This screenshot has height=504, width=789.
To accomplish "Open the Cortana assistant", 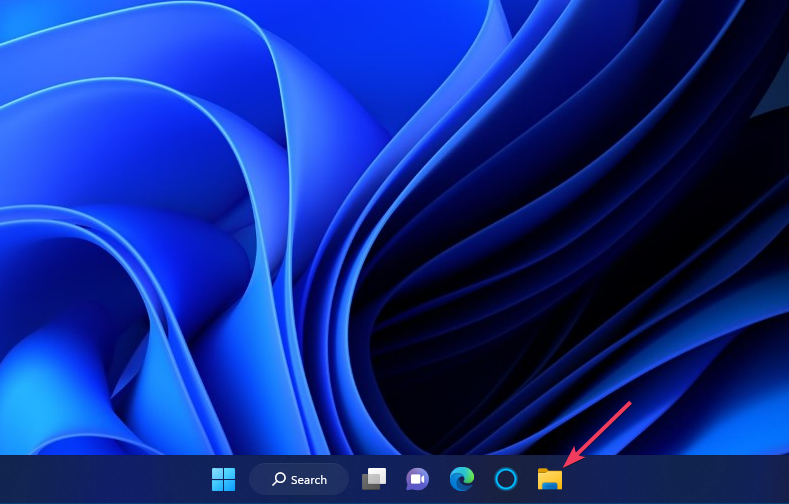I will point(506,480).
